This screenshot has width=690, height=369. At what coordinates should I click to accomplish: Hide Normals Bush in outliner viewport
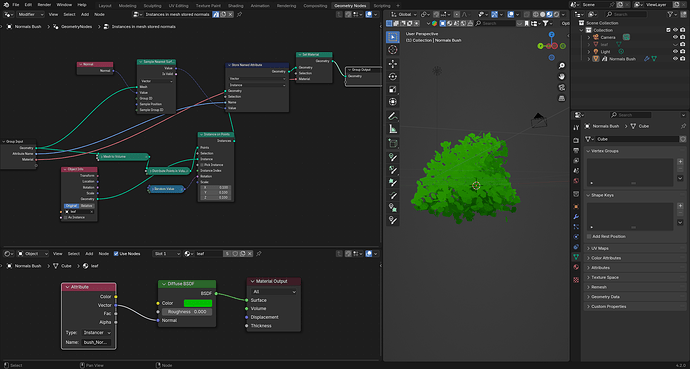pos(675,58)
